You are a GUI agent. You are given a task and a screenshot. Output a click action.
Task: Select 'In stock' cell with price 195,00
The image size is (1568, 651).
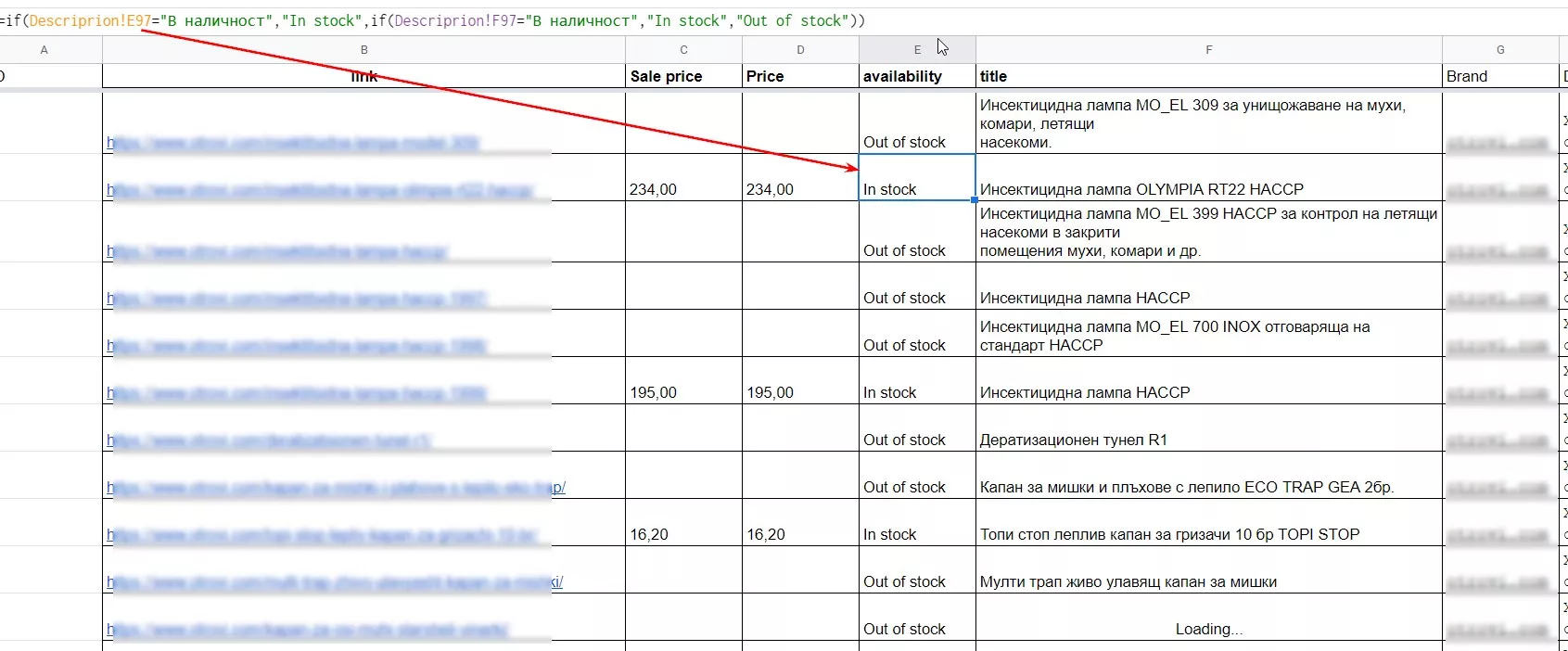(917, 380)
